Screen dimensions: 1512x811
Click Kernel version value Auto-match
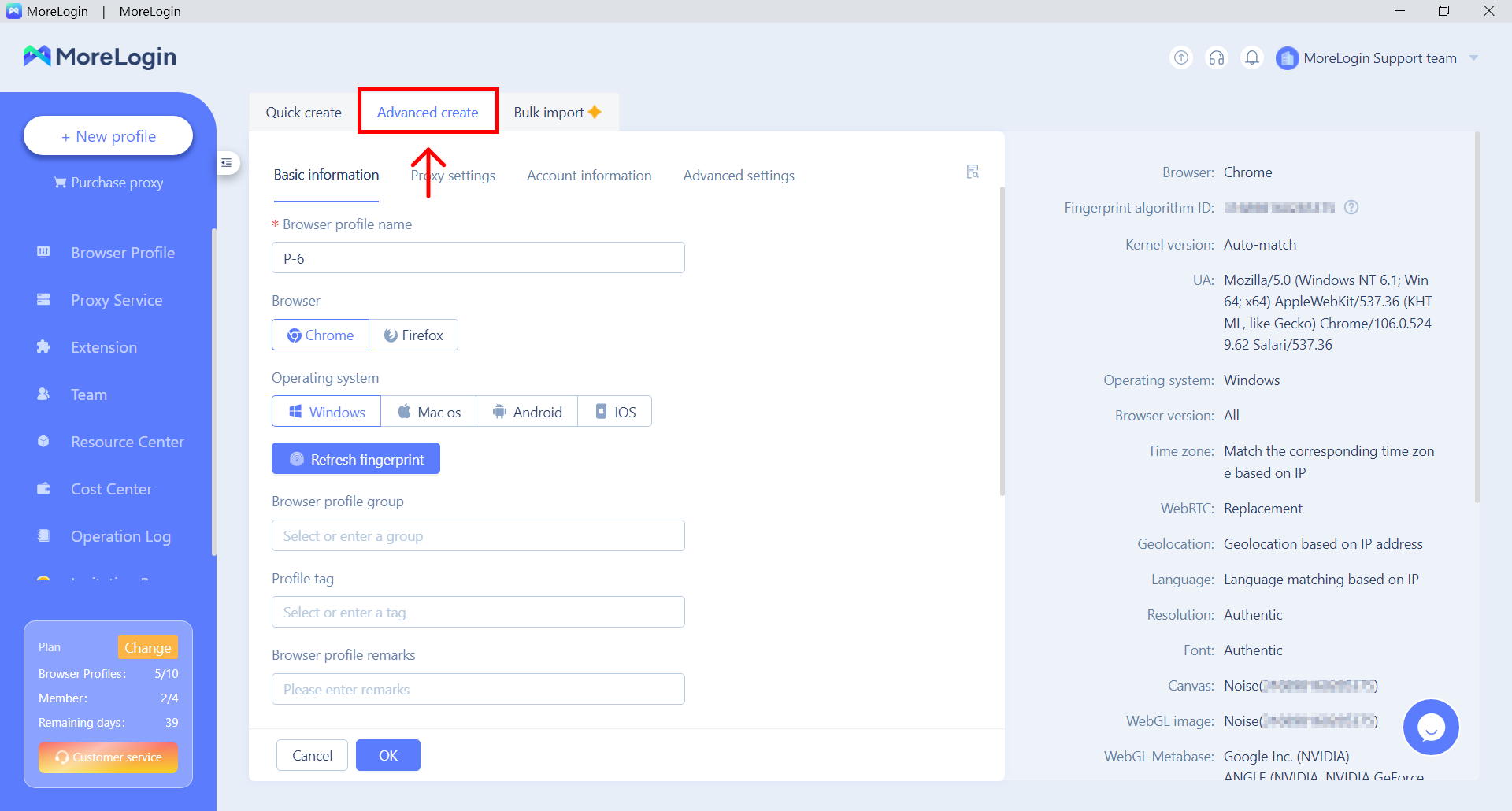coord(1259,244)
